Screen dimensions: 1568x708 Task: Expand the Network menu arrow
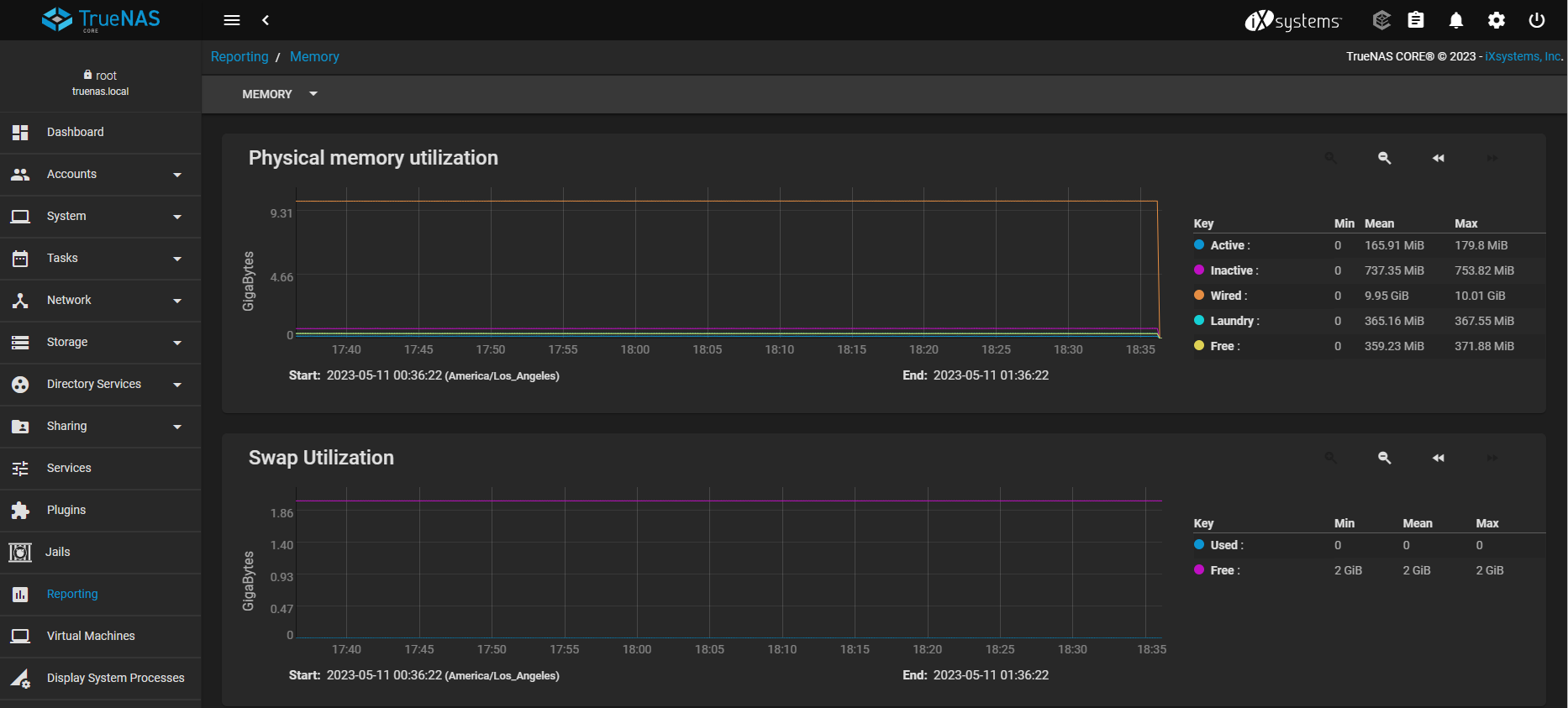coord(177,301)
